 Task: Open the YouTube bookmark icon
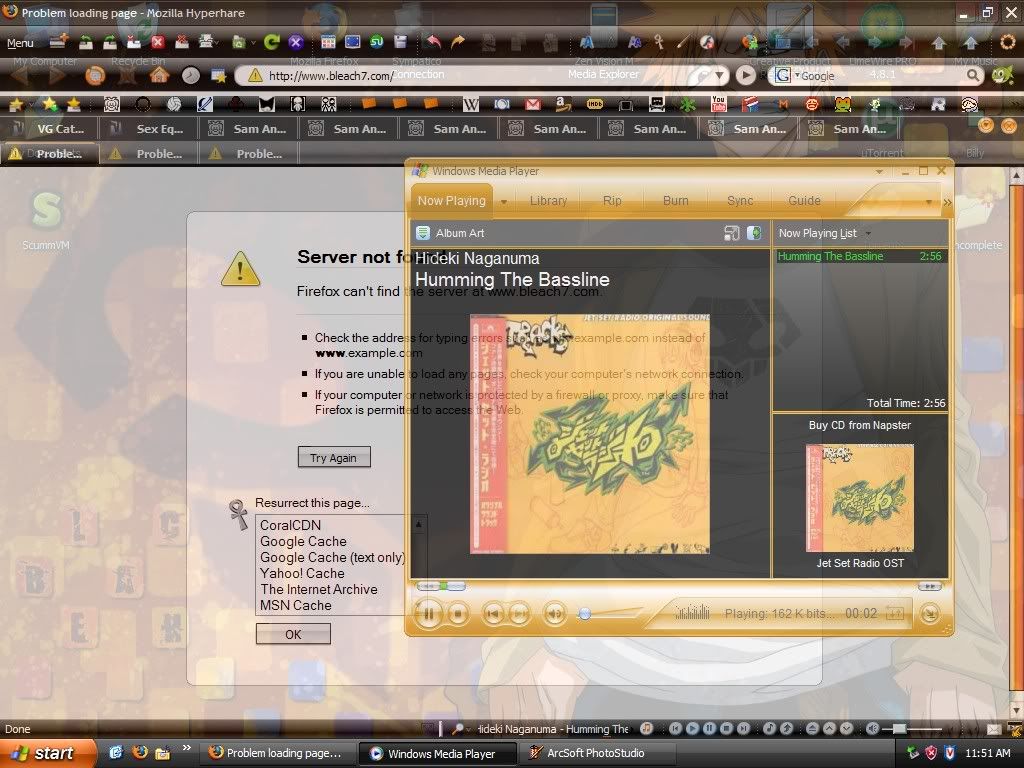pos(718,104)
